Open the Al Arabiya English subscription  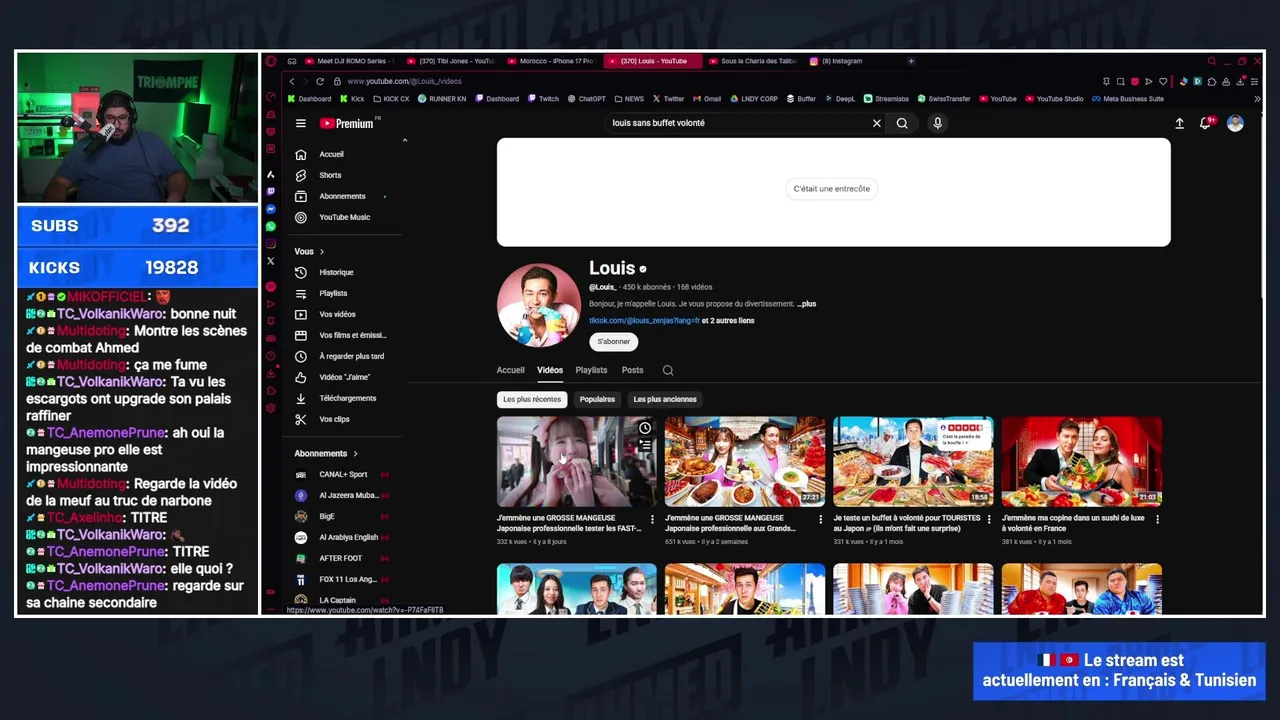348,537
